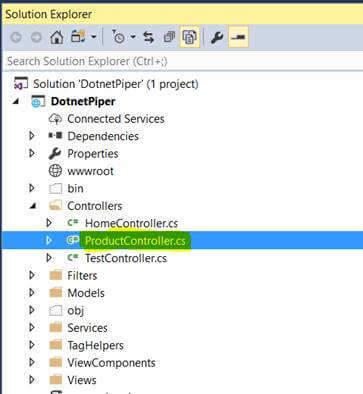Click the Back navigation arrow
The height and width of the screenshot is (394, 363).
[16, 37]
